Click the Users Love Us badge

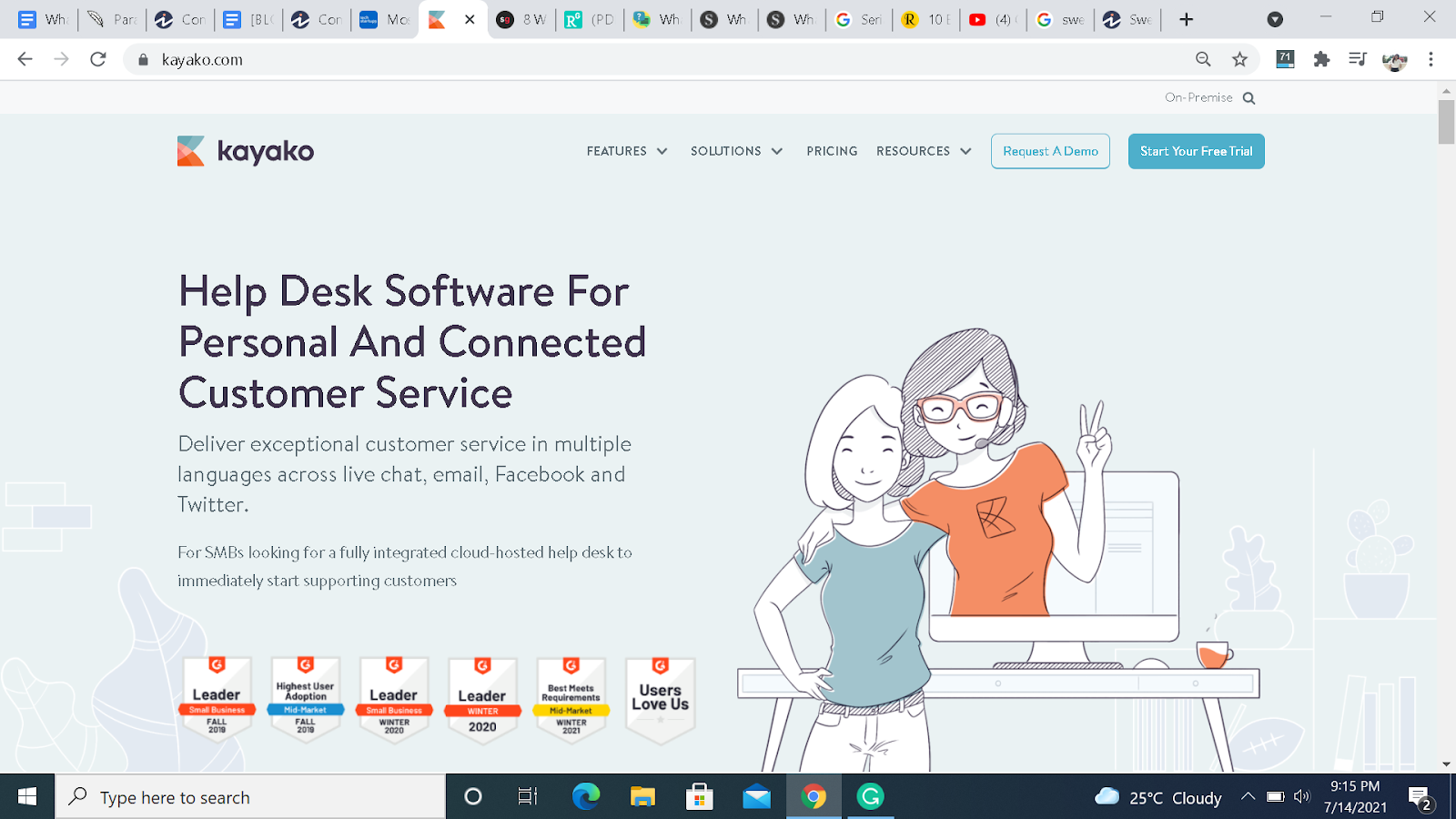(661, 699)
